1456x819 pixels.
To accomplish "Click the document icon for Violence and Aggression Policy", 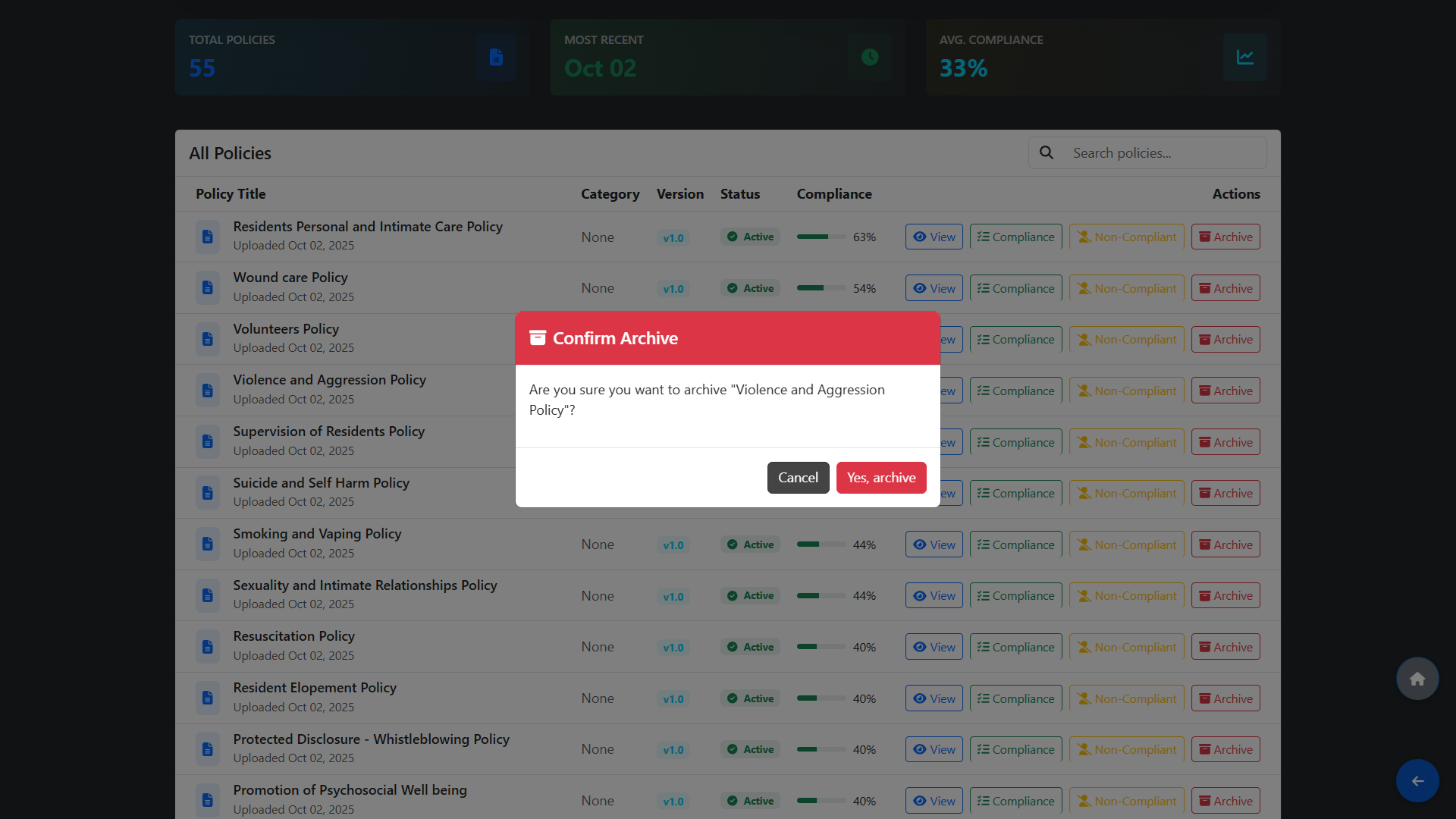I will (x=208, y=391).
